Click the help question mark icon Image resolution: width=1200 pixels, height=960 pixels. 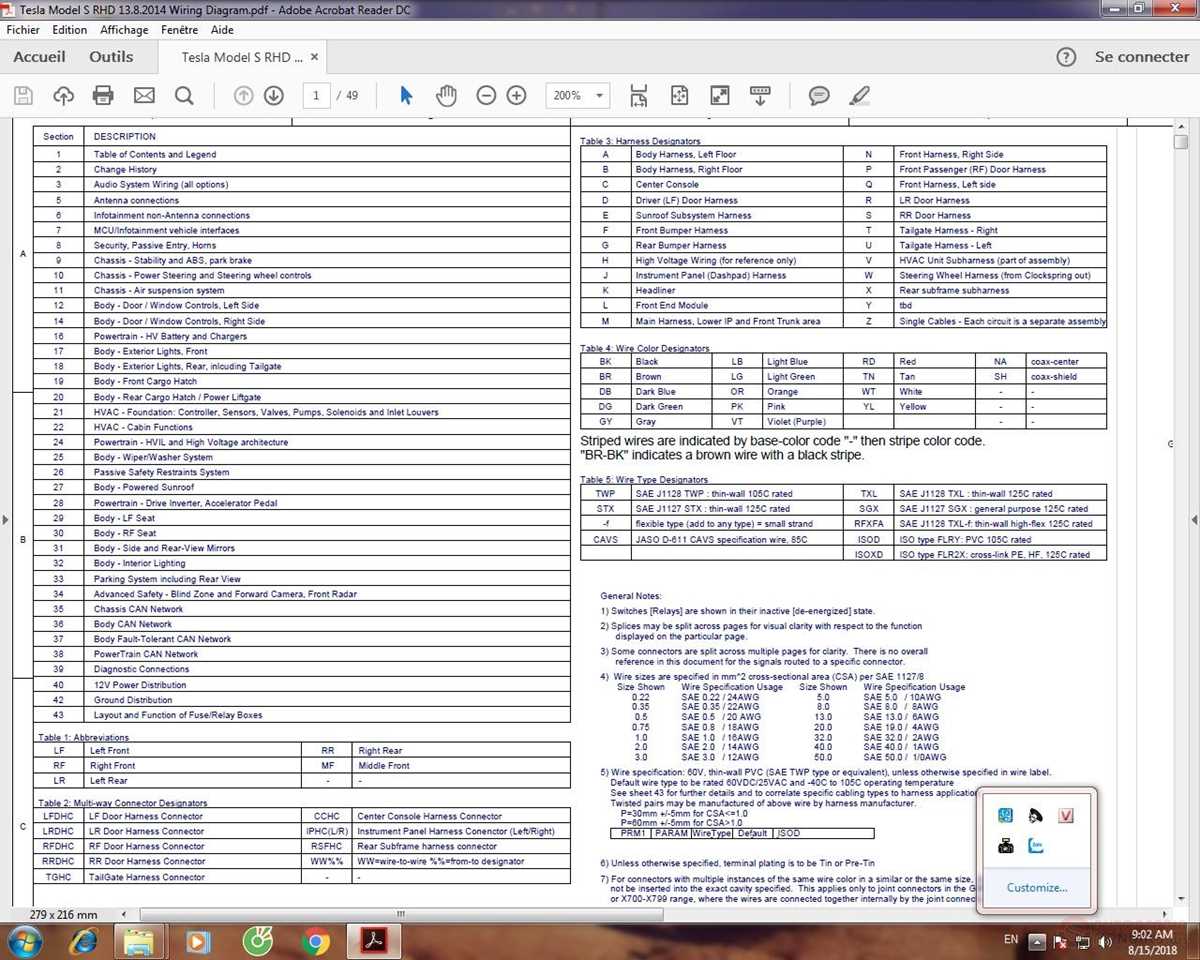(1067, 57)
